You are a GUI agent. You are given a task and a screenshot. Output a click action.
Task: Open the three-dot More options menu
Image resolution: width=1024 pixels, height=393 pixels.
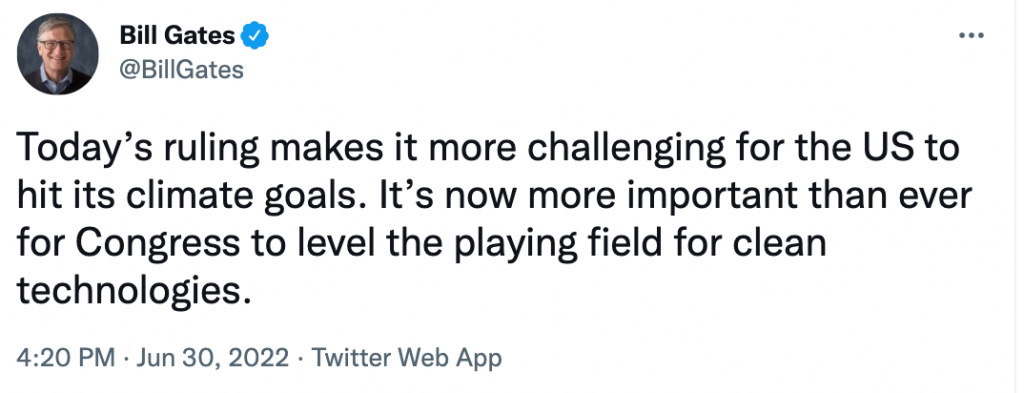972,35
